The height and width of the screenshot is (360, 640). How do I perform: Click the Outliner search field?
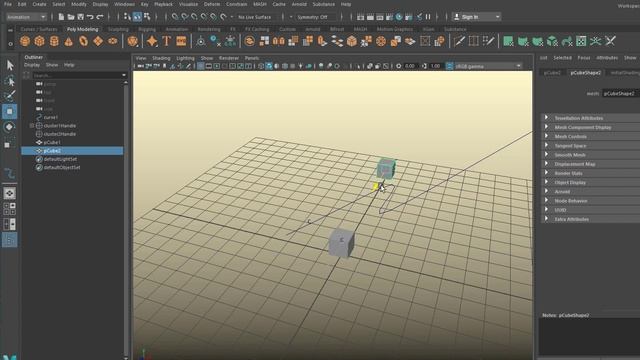point(77,75)
